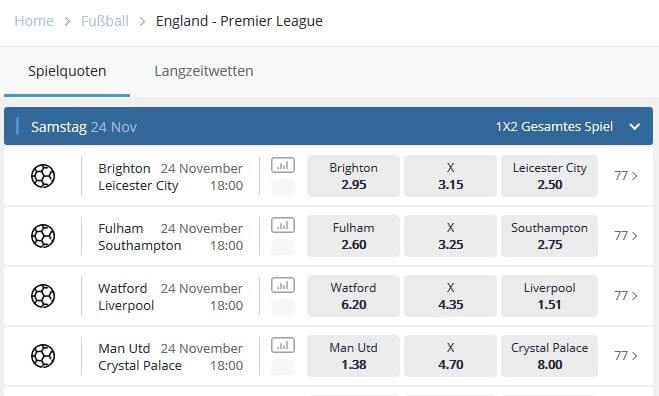This screenshot has width=659, height=396.
Task: Expand 77 more markets for Brighton match
Action: click(626, 176)
